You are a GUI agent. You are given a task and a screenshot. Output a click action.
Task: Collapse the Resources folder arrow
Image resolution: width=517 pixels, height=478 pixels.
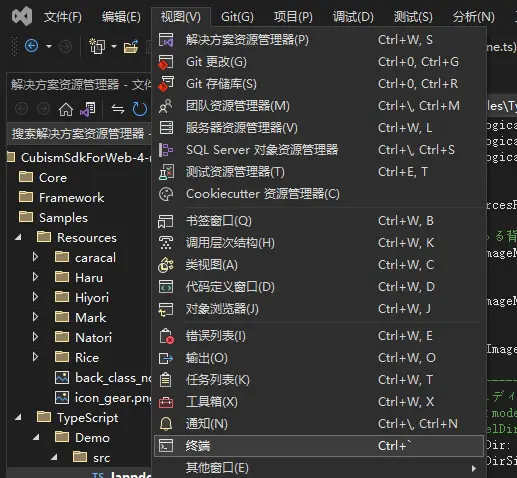pyautogui.click(x=18, y=238)
